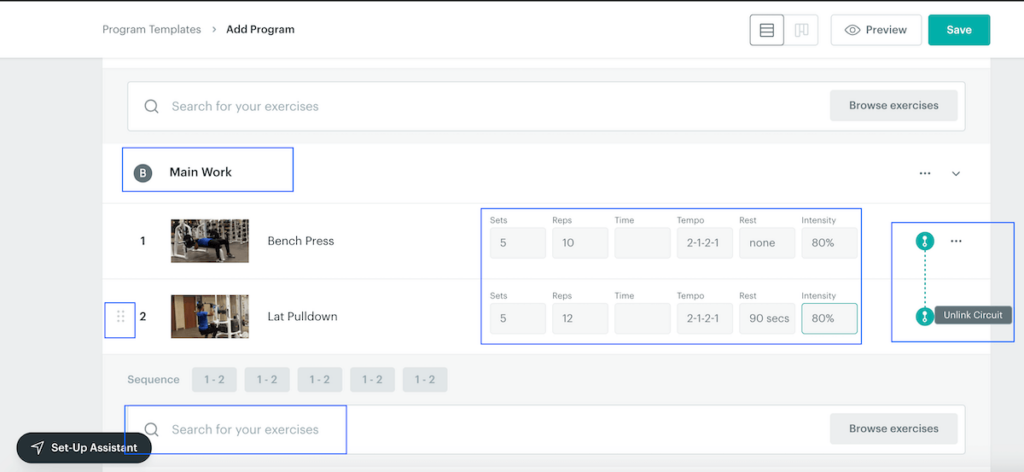The image size is (1024, 472).
Task: Open the Bench Press row options ellipsis
Action: [956, 241]
